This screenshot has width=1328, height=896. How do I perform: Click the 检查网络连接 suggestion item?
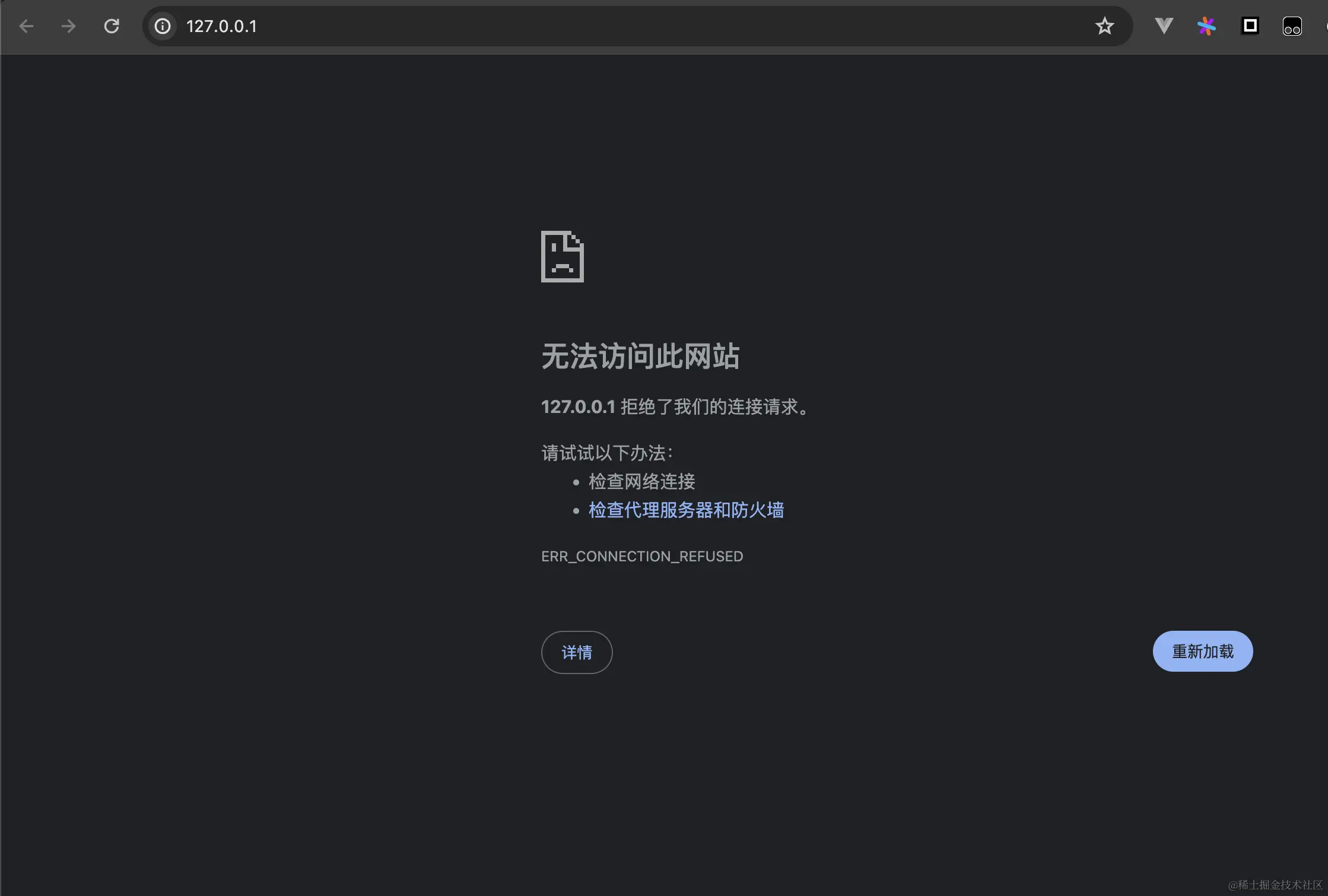pos(641,482)
